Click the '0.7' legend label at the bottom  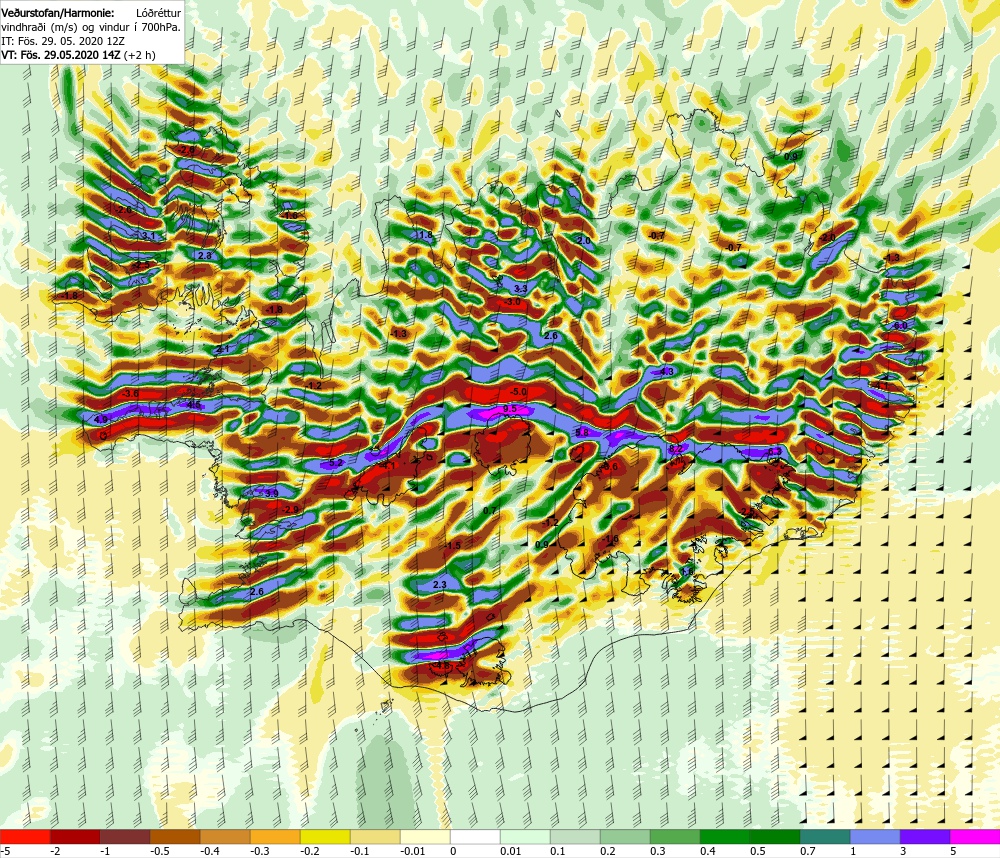click(x=808, y=851)
